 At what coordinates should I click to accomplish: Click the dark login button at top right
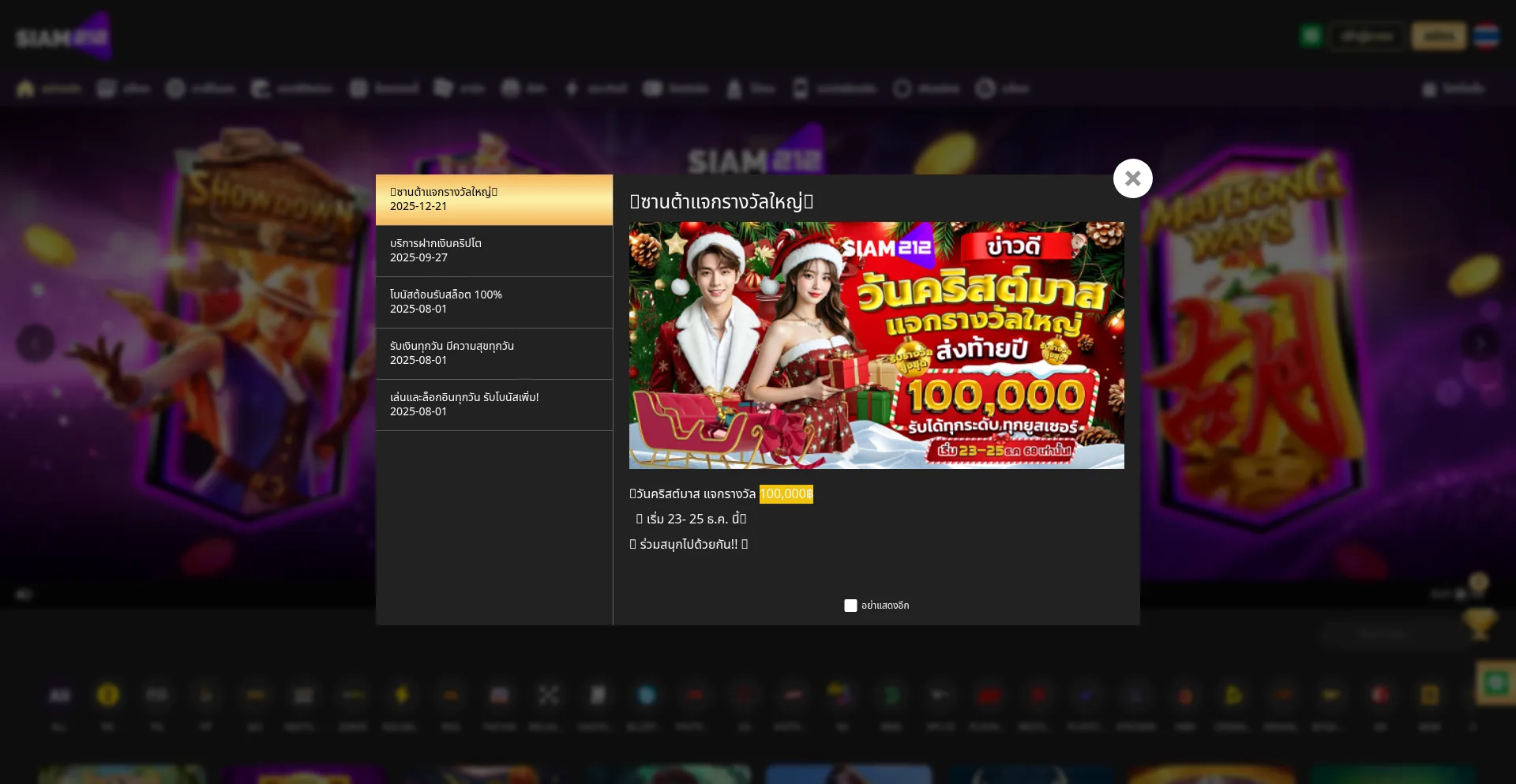(x=1368, y=36)
